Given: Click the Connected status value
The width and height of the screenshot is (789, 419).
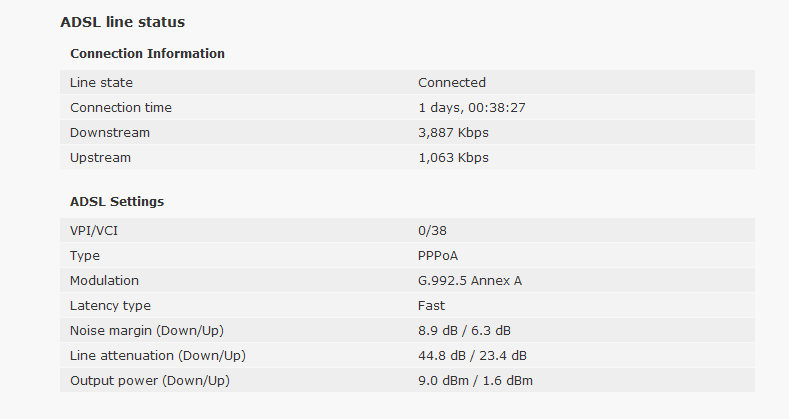Looking at the screenshot, I should [x=452, y=82].
